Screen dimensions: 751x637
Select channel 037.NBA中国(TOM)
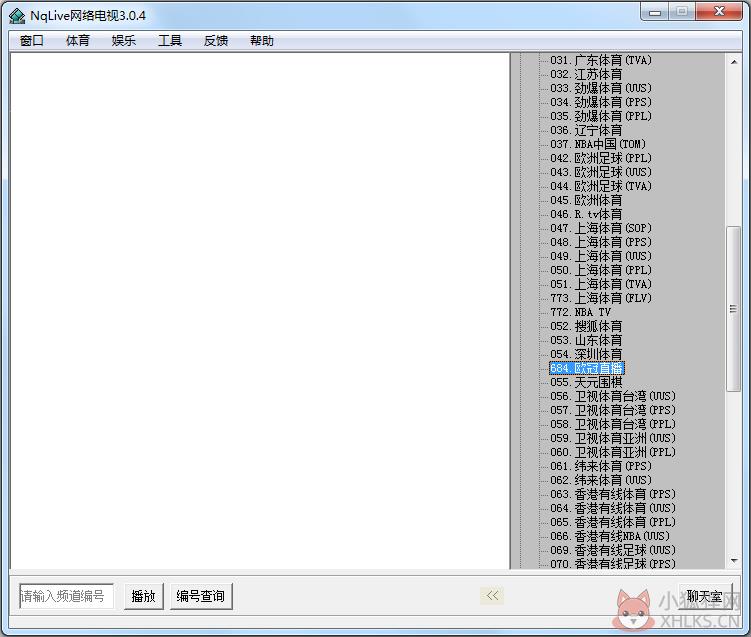point(598,144)
